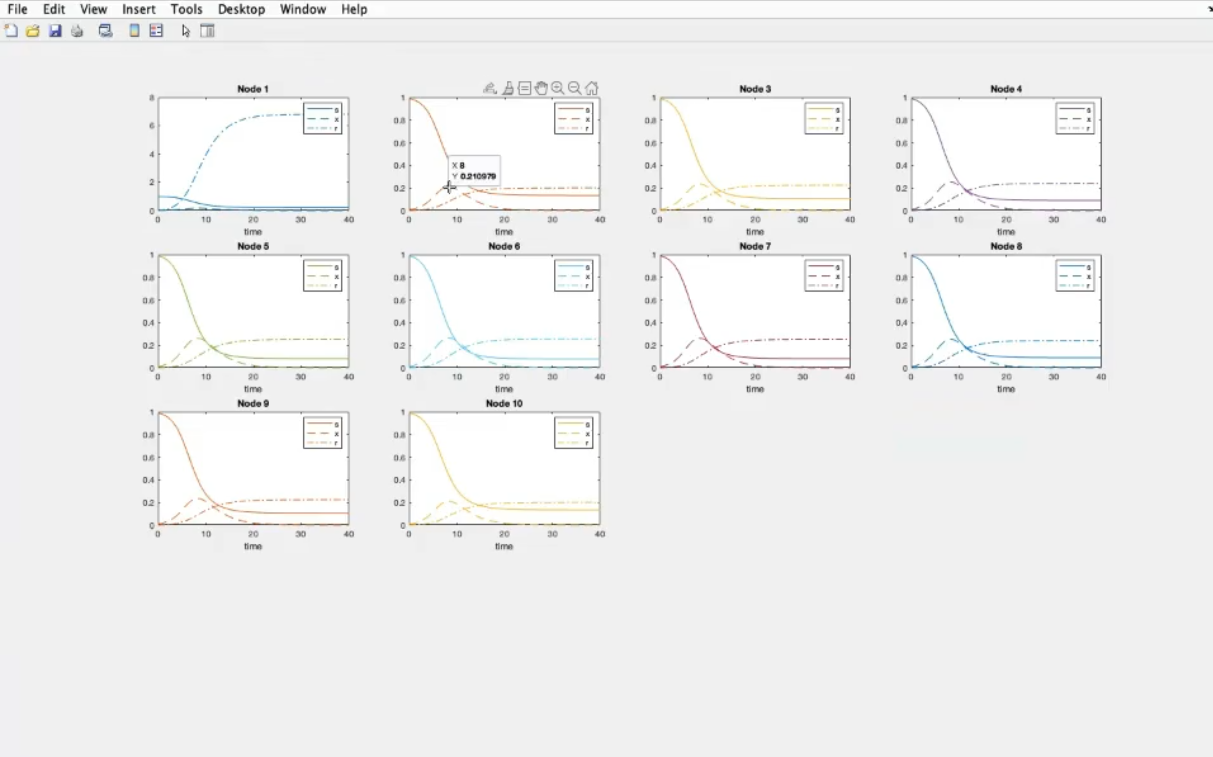Toggle data tips mode in the axes toolbar

tap(524, 88)
